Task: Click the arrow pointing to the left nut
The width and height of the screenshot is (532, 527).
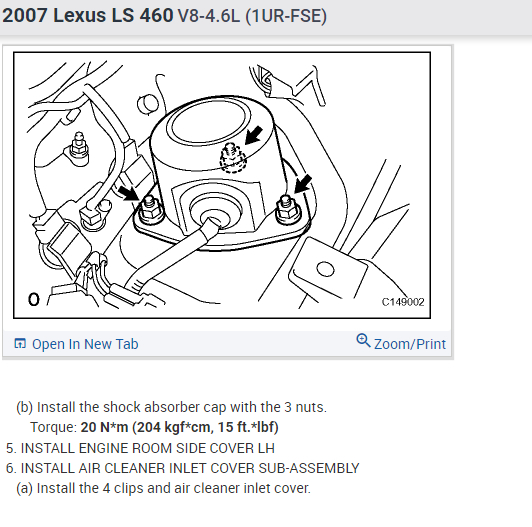Action: coord(129,192)
